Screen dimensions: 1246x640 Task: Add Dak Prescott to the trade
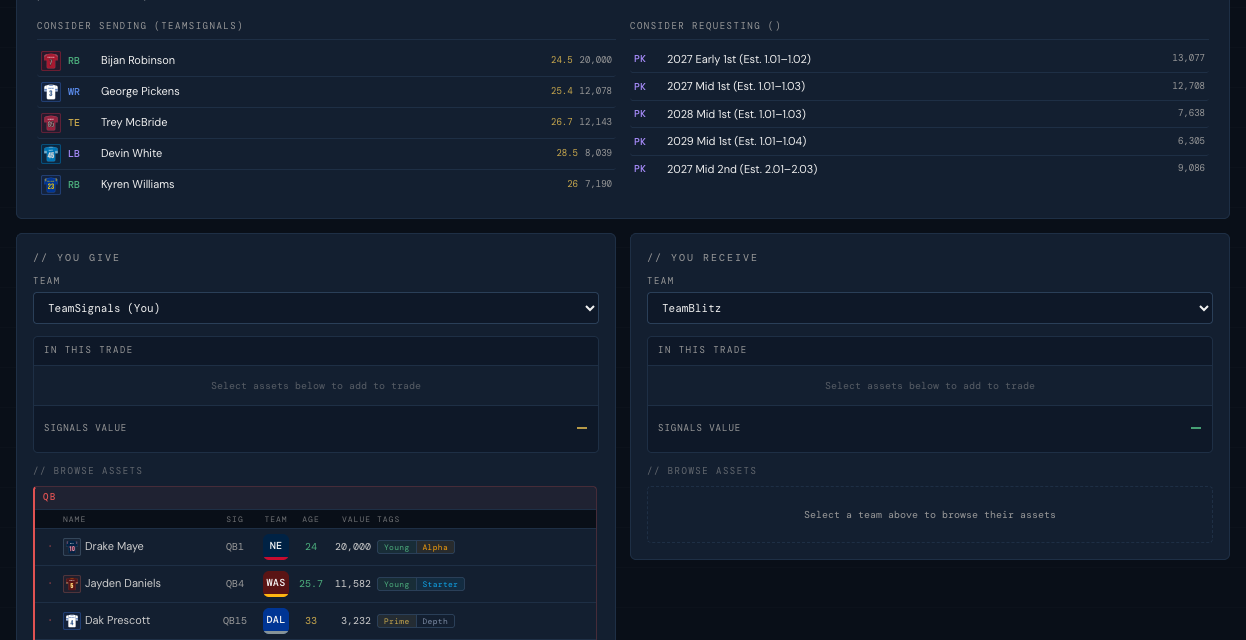[316, 621]
